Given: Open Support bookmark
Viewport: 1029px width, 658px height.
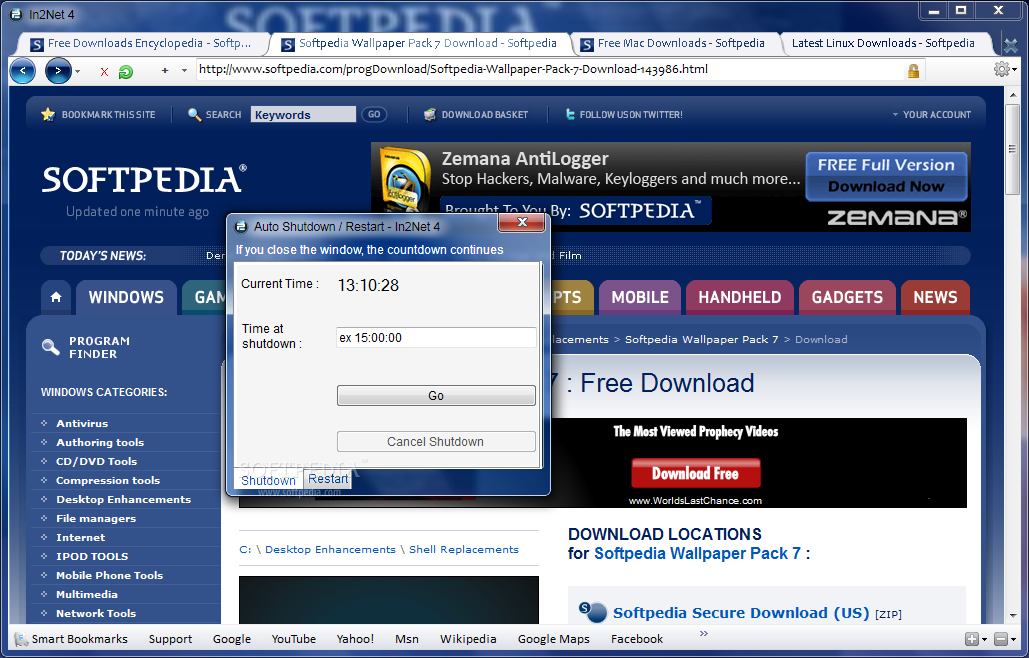Looking at the screenshot, I should click(171, 639).
